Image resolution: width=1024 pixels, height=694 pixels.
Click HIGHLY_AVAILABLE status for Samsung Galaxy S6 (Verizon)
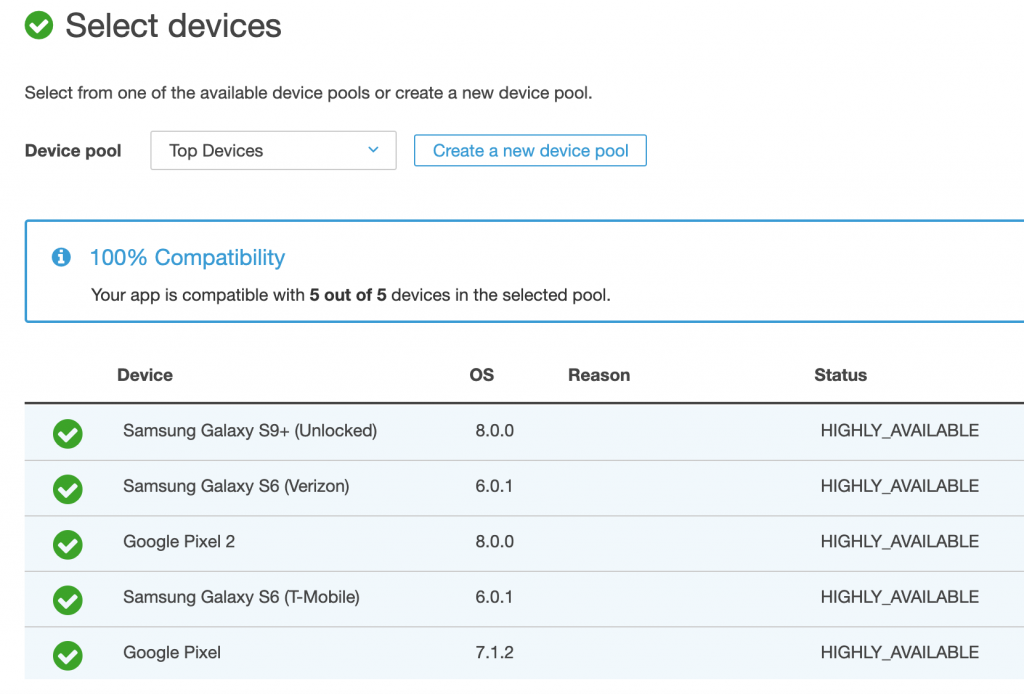899,486
